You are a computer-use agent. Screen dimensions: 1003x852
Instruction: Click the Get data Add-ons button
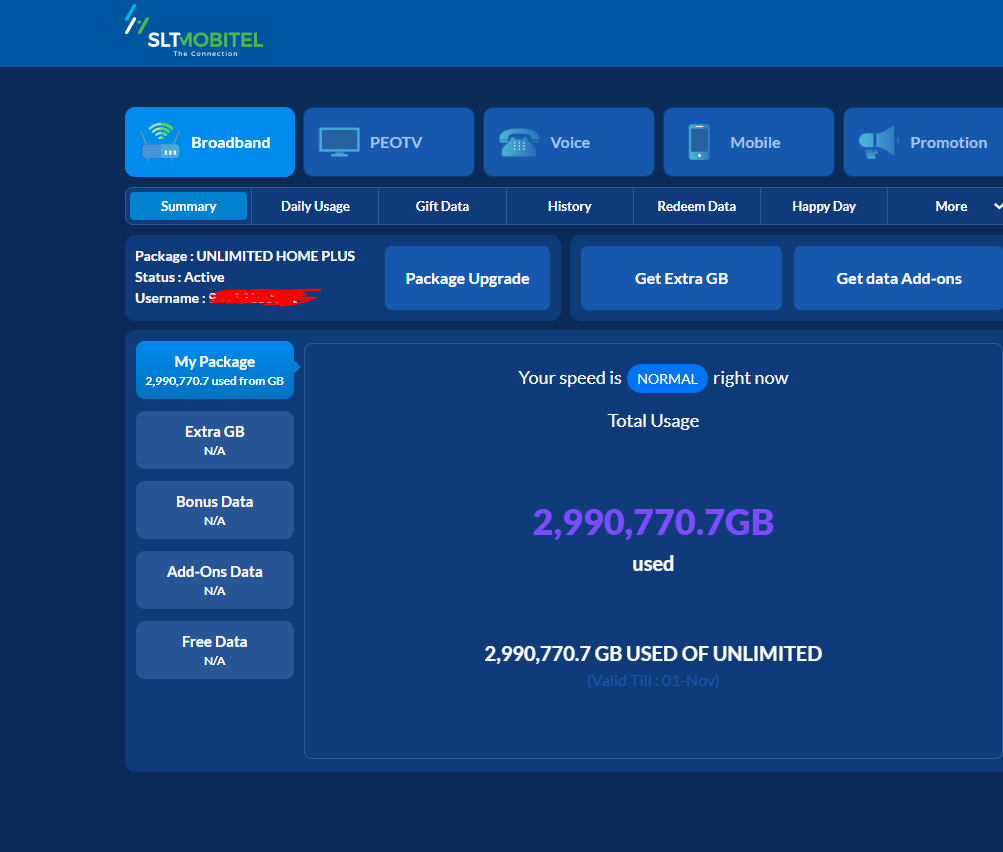pos(899,278)
